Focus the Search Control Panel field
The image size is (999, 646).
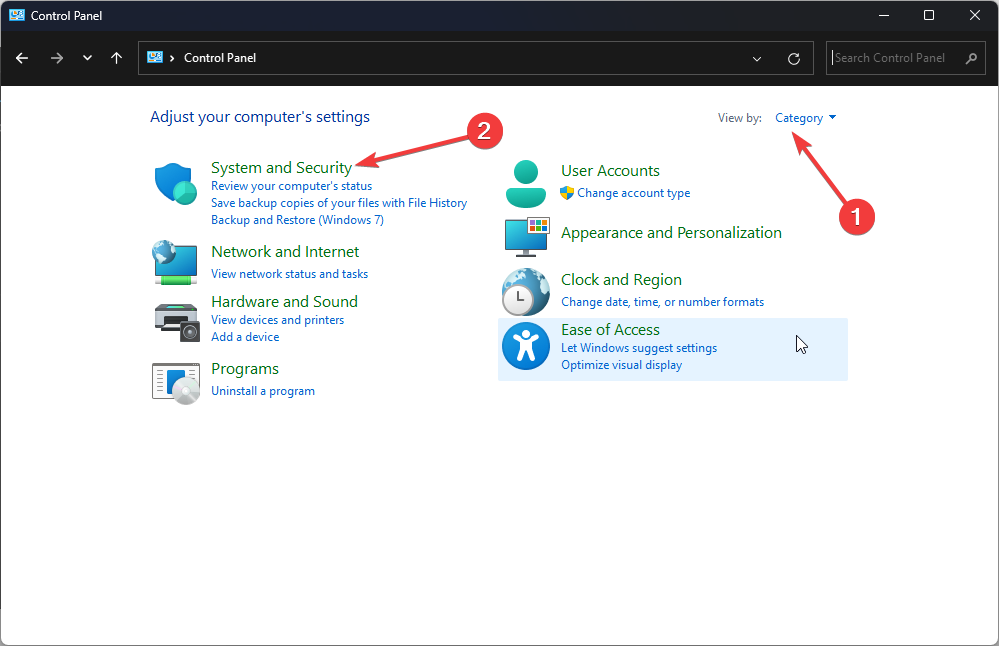897,58
